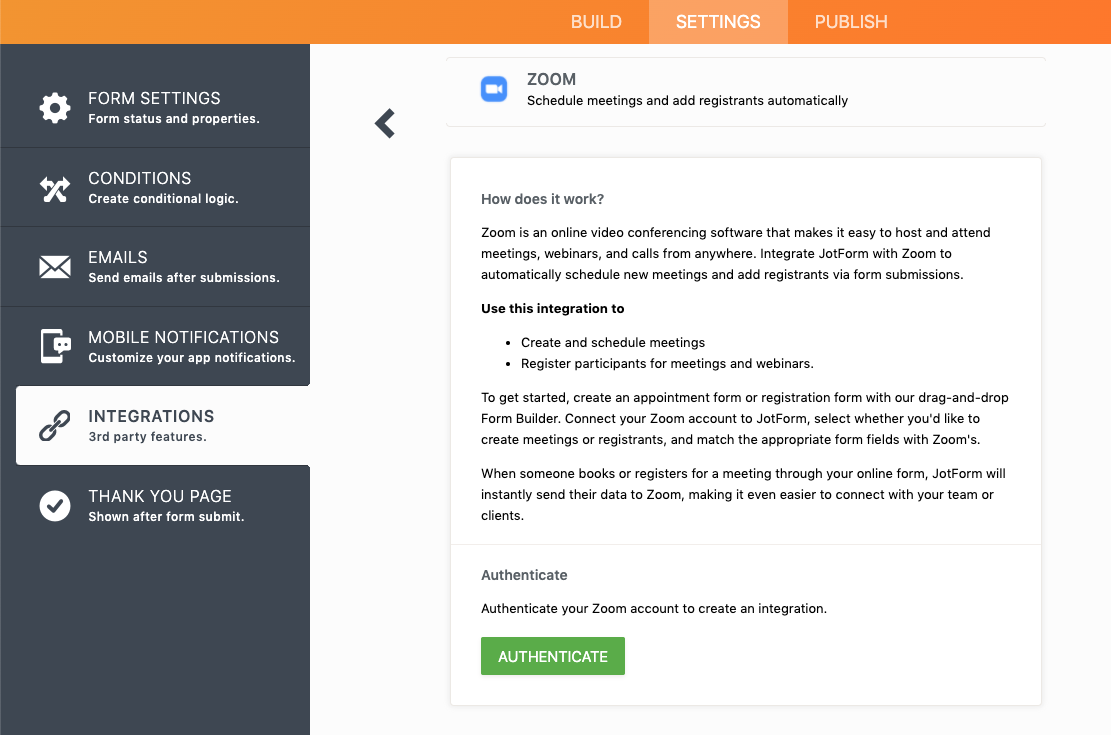
Task: Click the Integrations chain link icon
Action: (55, 426)
